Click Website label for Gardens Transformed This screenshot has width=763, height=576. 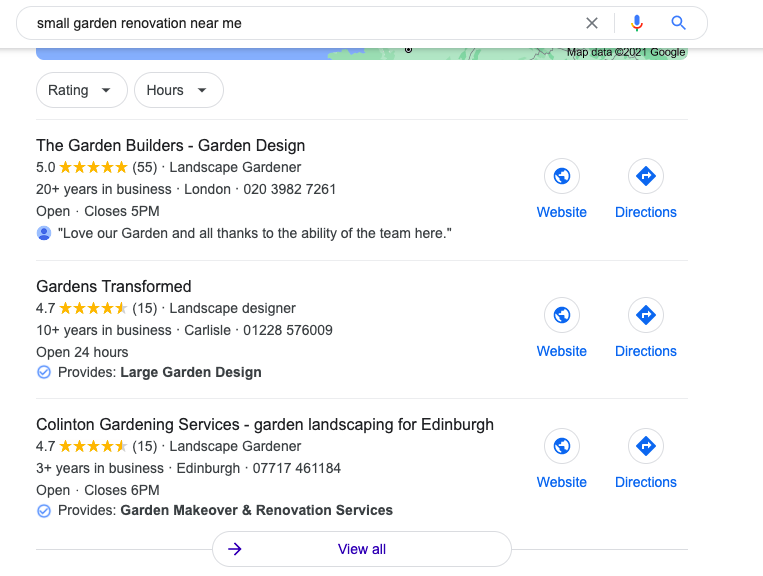tap(562, 351)
